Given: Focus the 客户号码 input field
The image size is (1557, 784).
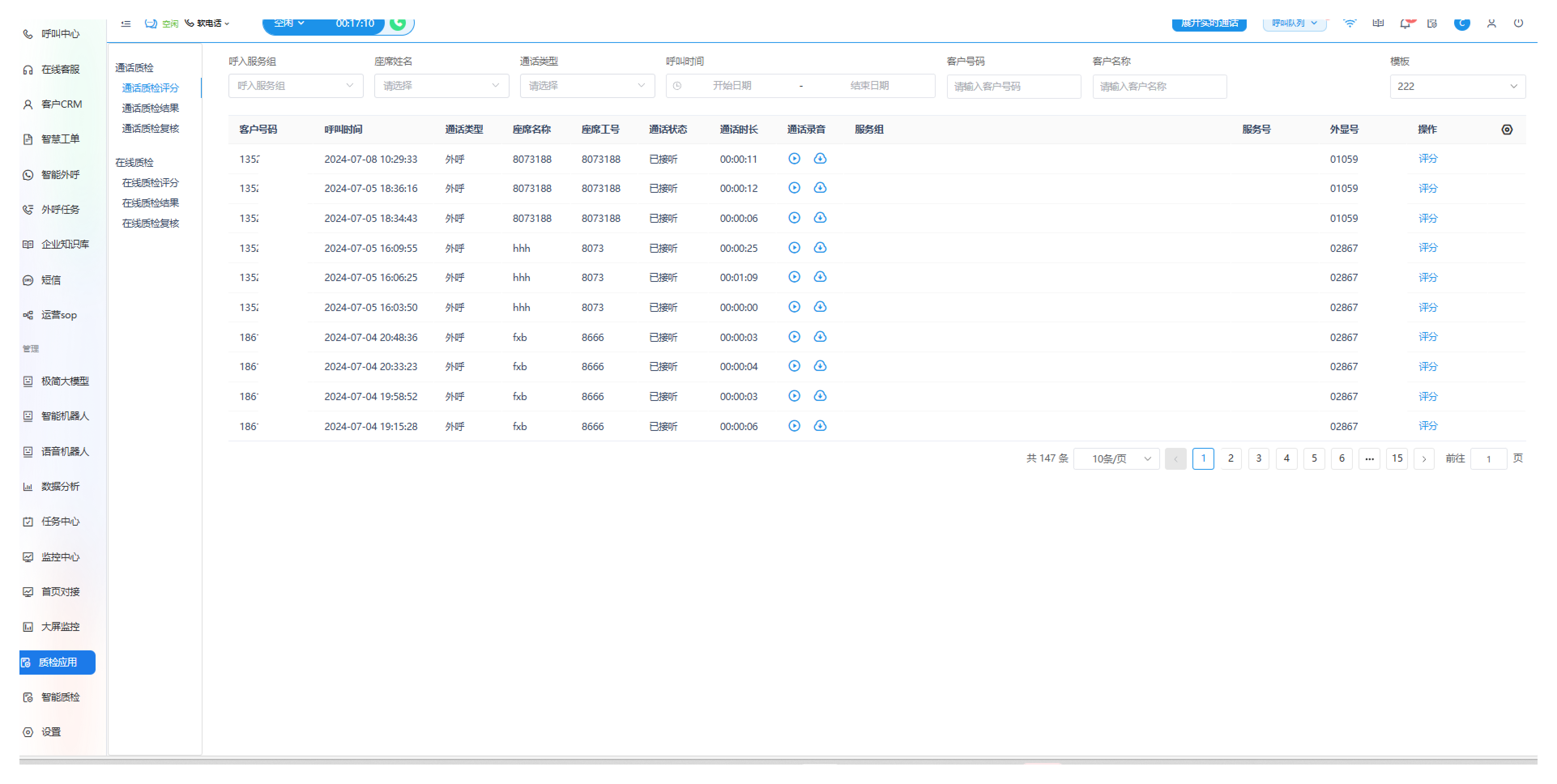Looking at the screenshot, I should click(1013, 86).
